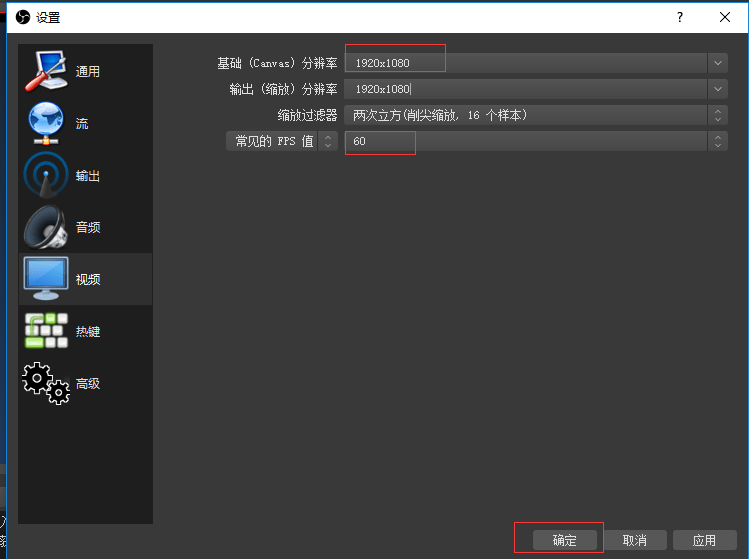Expand the 输出 (缩放) 分辨率 dropdown arrow

[x=717, y=89]
